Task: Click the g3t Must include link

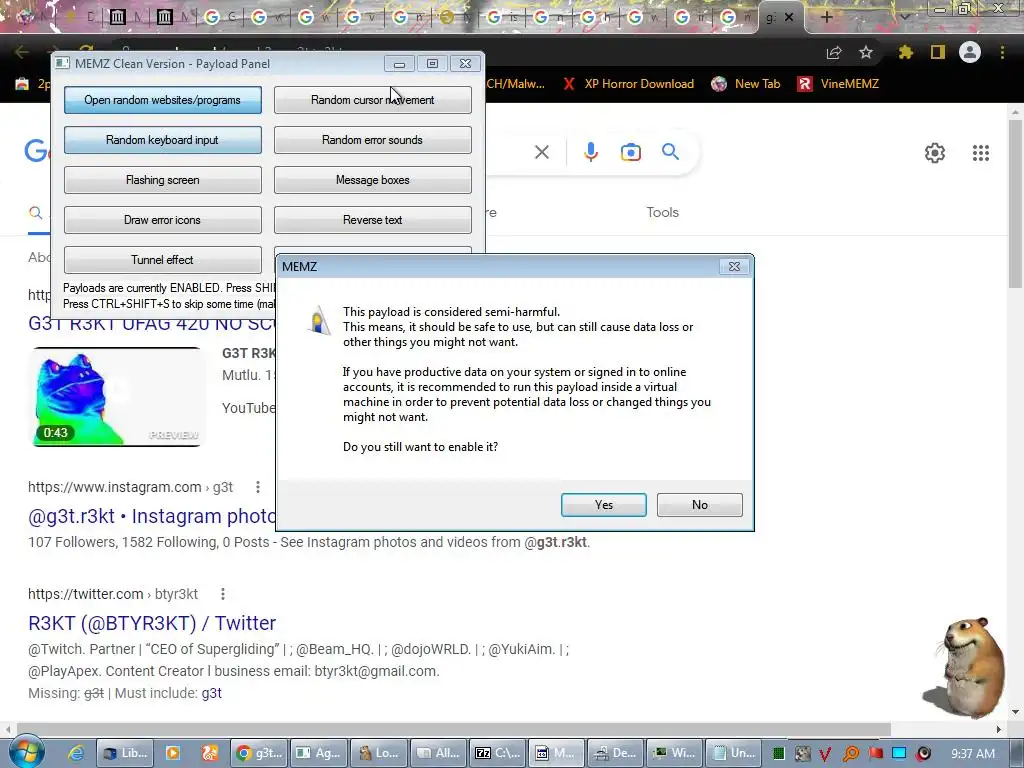Action: 212,693
